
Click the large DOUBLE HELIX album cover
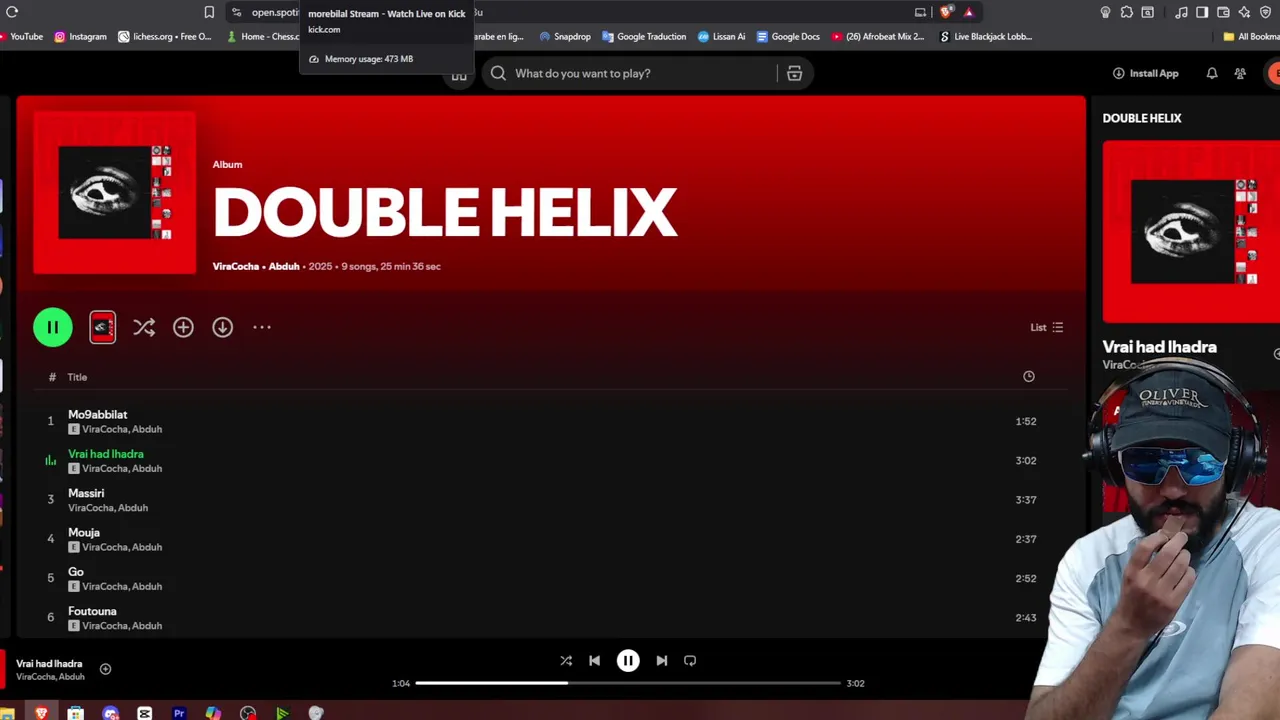[115, 192]
